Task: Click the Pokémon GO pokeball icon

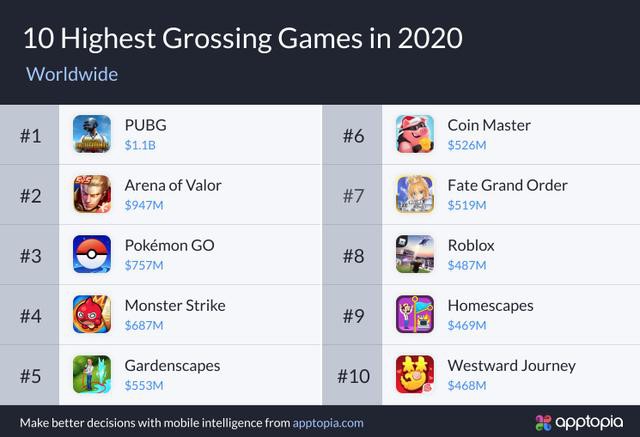Action: tap(92, 254)
